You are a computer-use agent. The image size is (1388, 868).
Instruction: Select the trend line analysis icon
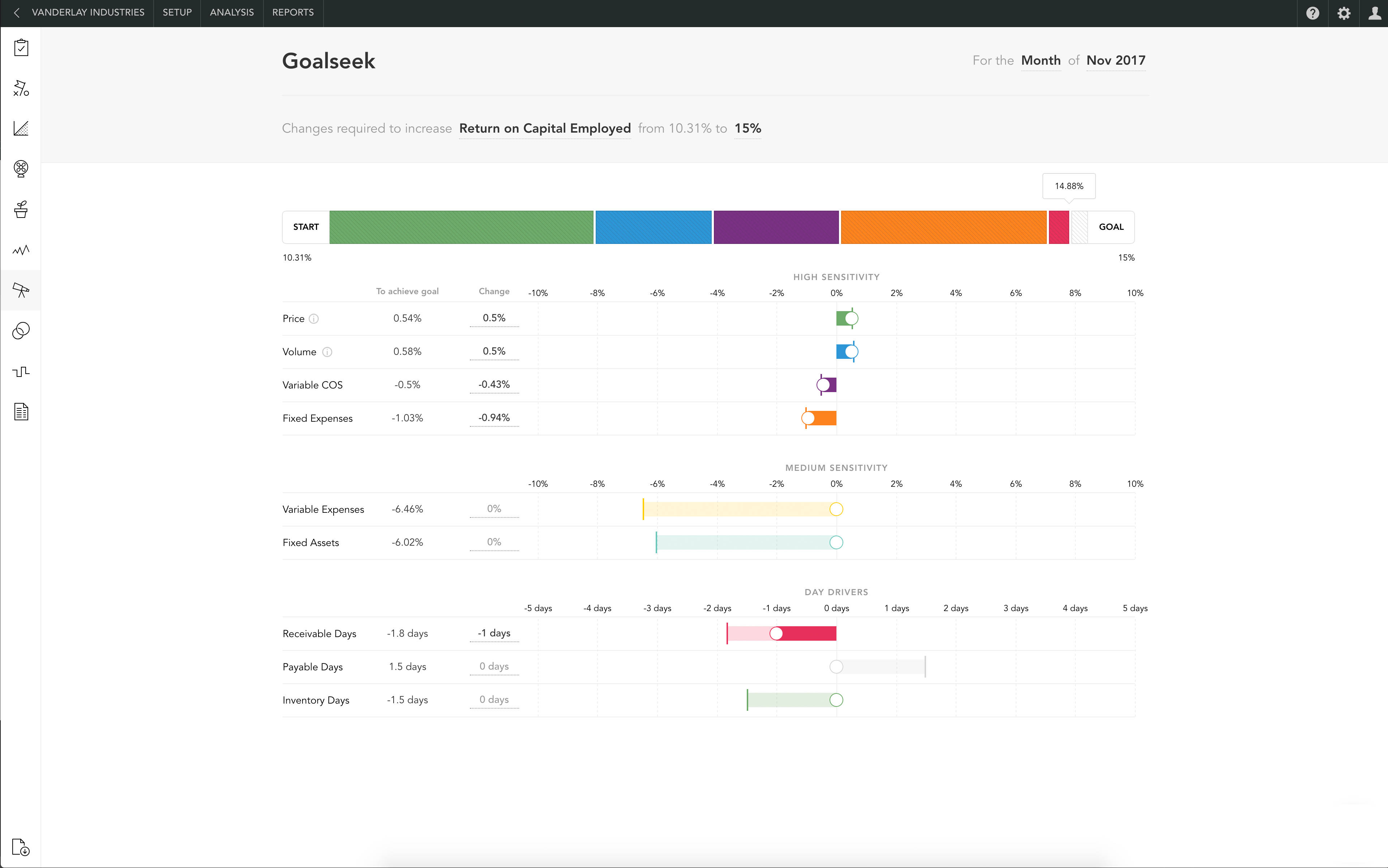coord(21,250)
